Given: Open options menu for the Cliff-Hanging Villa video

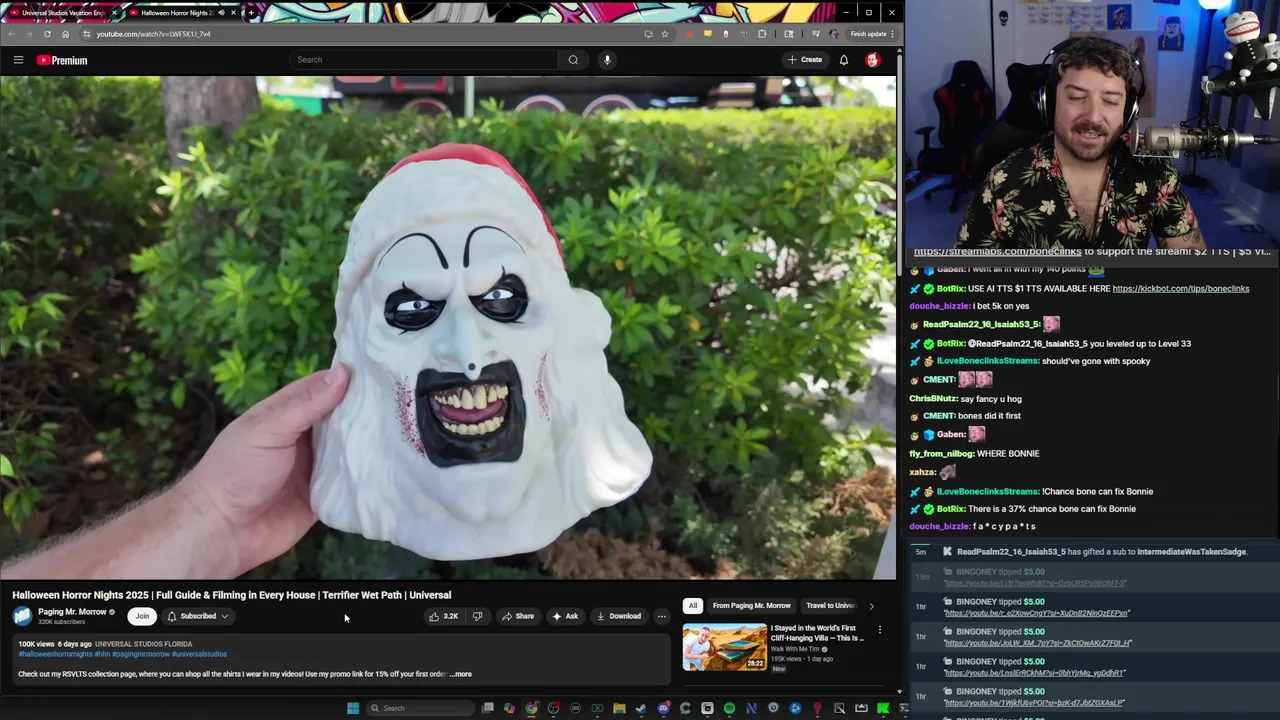Looking at the screenshot, I should click(x=880, y=630).
